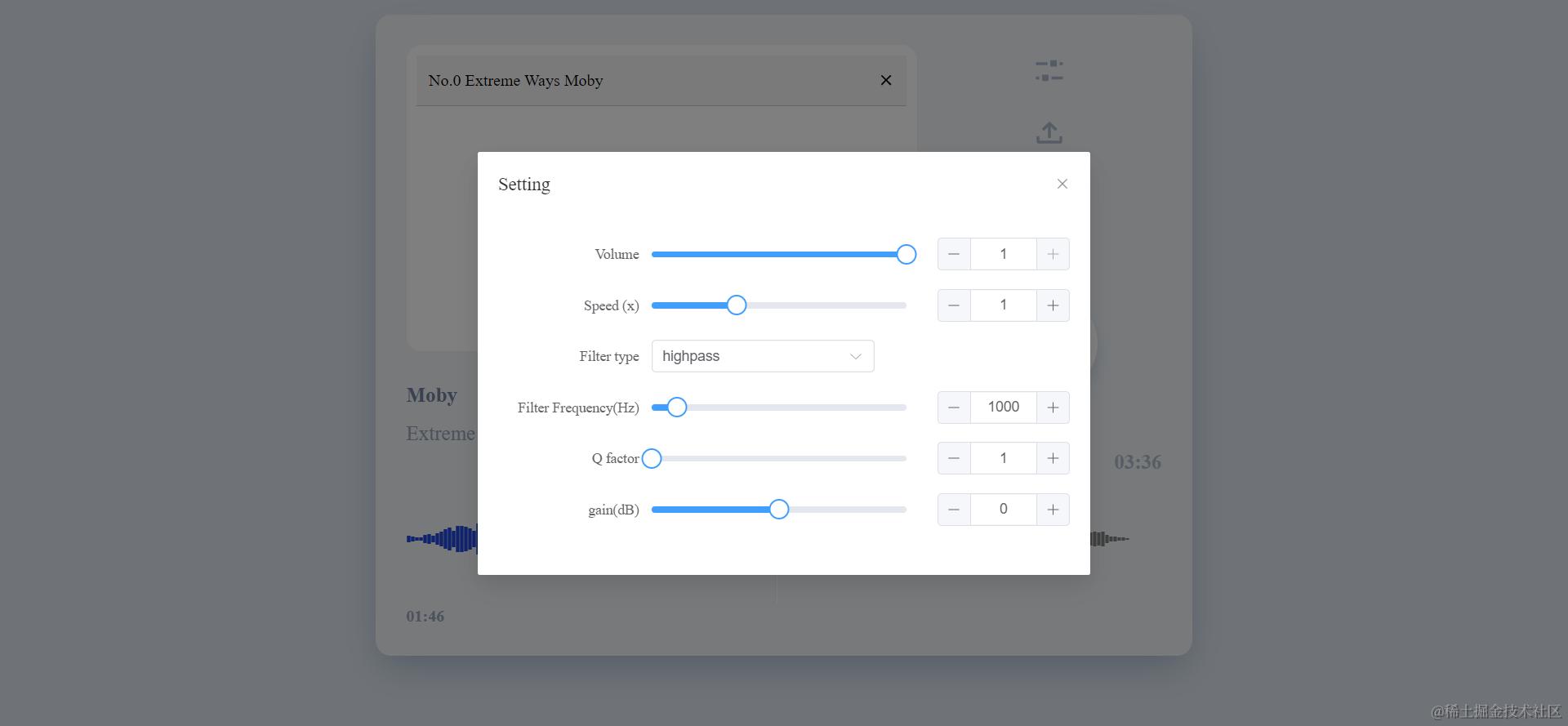Decrease the gain value
1568x726 pixels.
click(x=954, y=510)
